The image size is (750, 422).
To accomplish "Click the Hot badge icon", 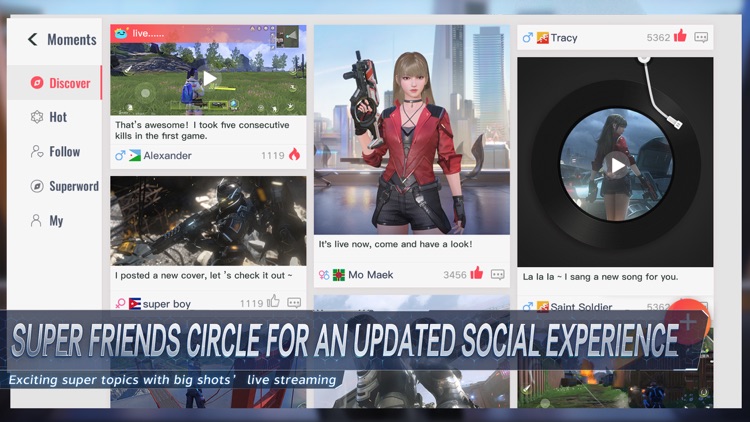I will coord(37,117).
